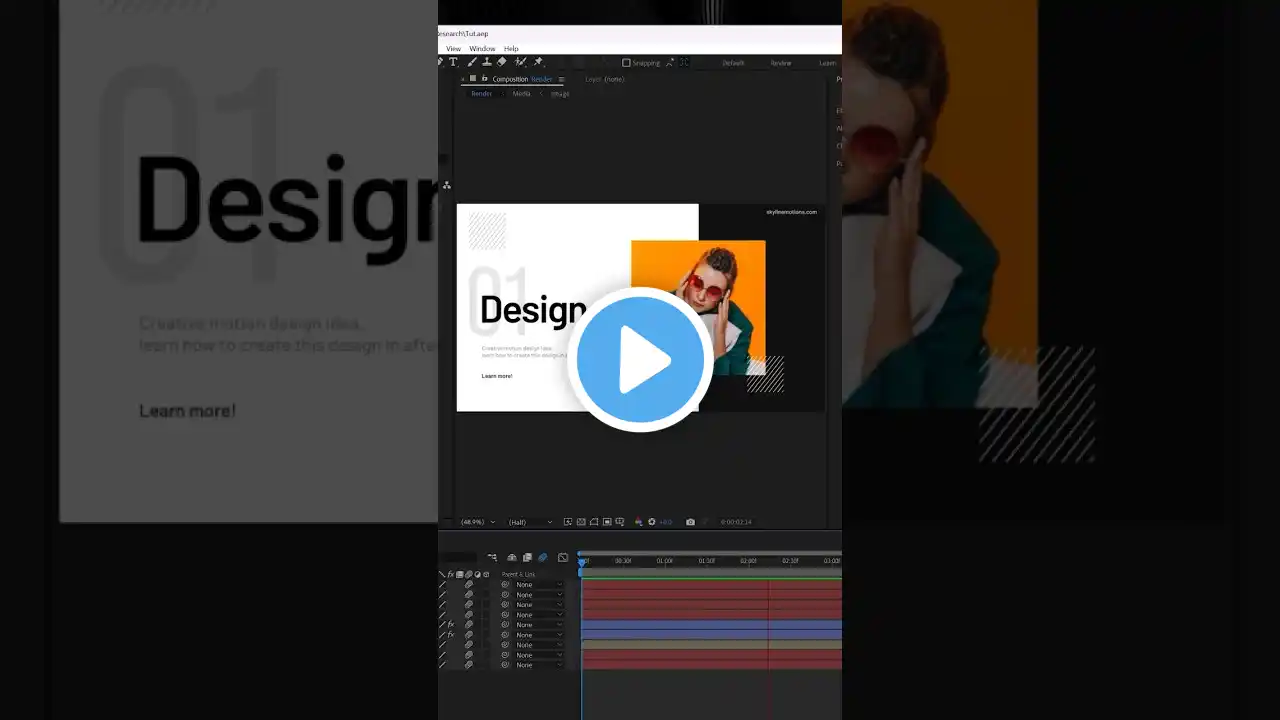Toggle the Fast Previews icon
The height and width of the screenshot is (720, 1280).
568,522
